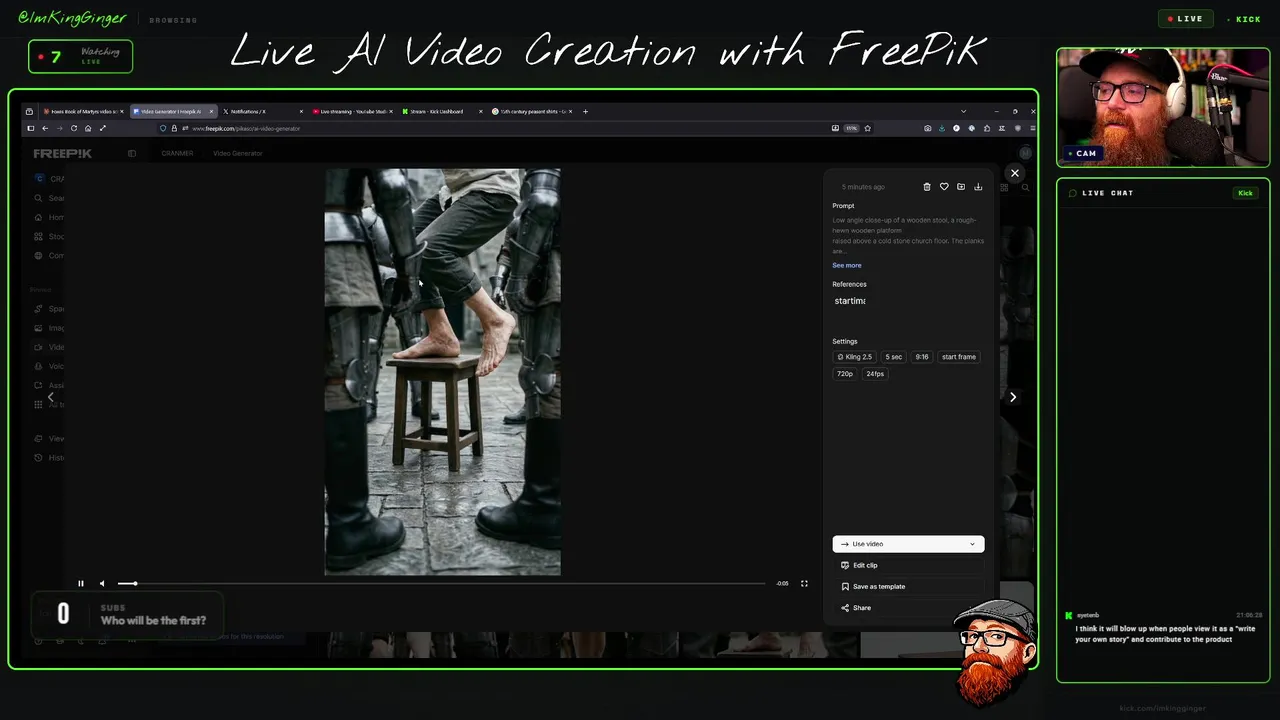This screenshot has width=1280, height=720.
Task: Click the LIVE indicator badge
Action: [1186, 18]
